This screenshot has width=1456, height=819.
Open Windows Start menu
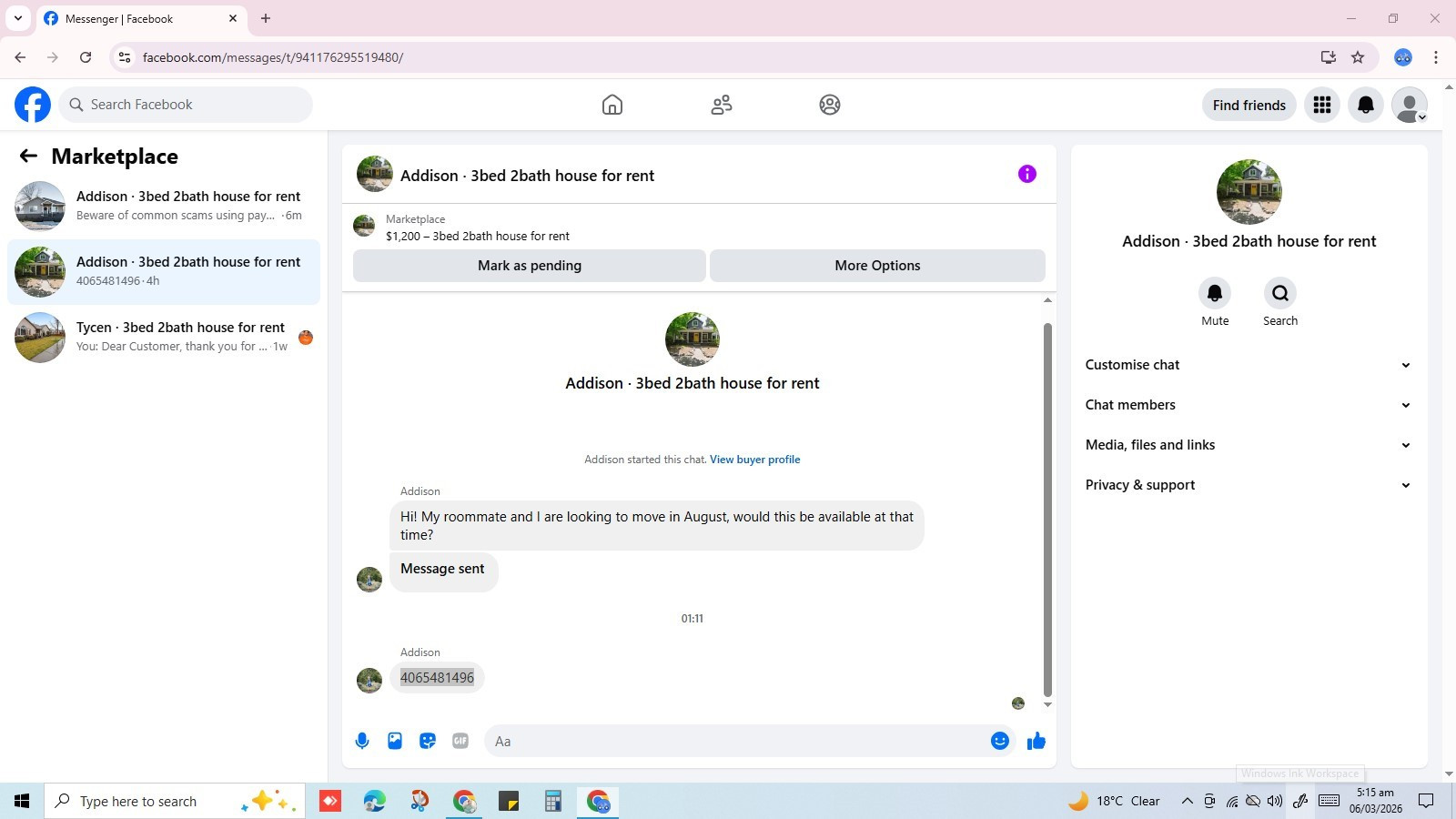pos(22,801)
